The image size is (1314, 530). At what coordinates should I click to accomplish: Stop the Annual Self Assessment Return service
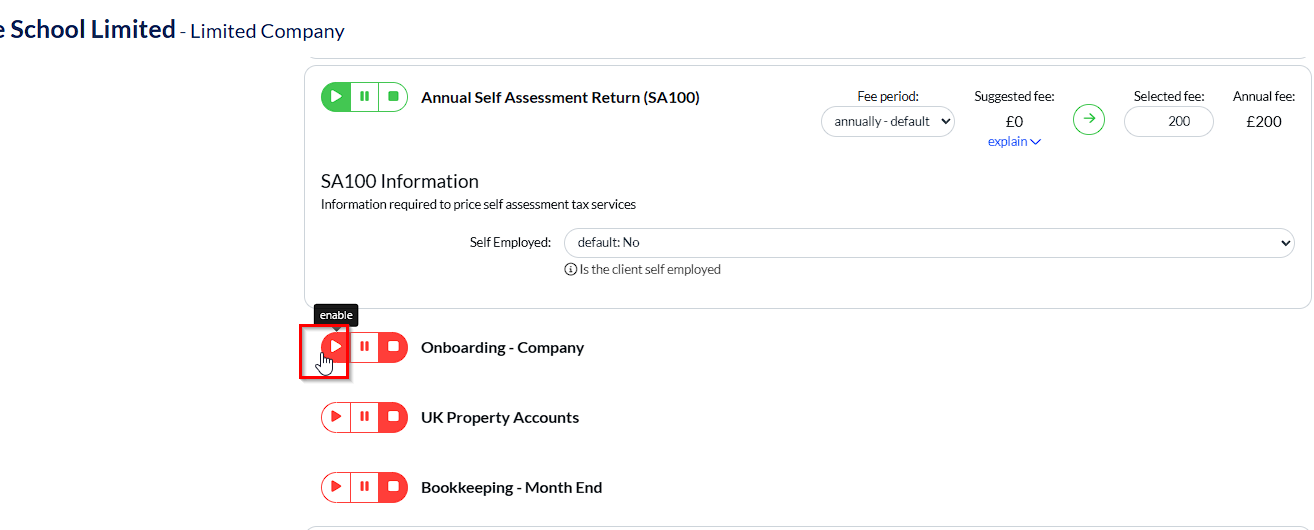pyautogui.click(x=393, y=97)
